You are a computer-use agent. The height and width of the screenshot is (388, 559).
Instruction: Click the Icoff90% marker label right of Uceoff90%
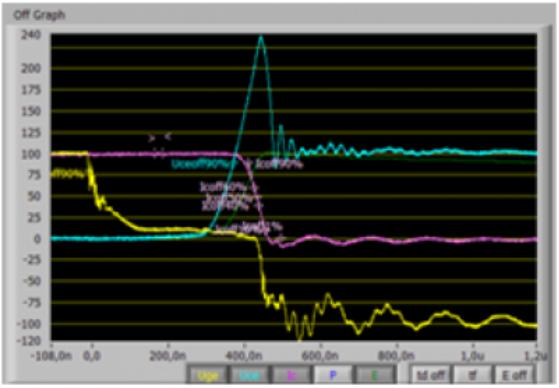[x=279, y=164]
